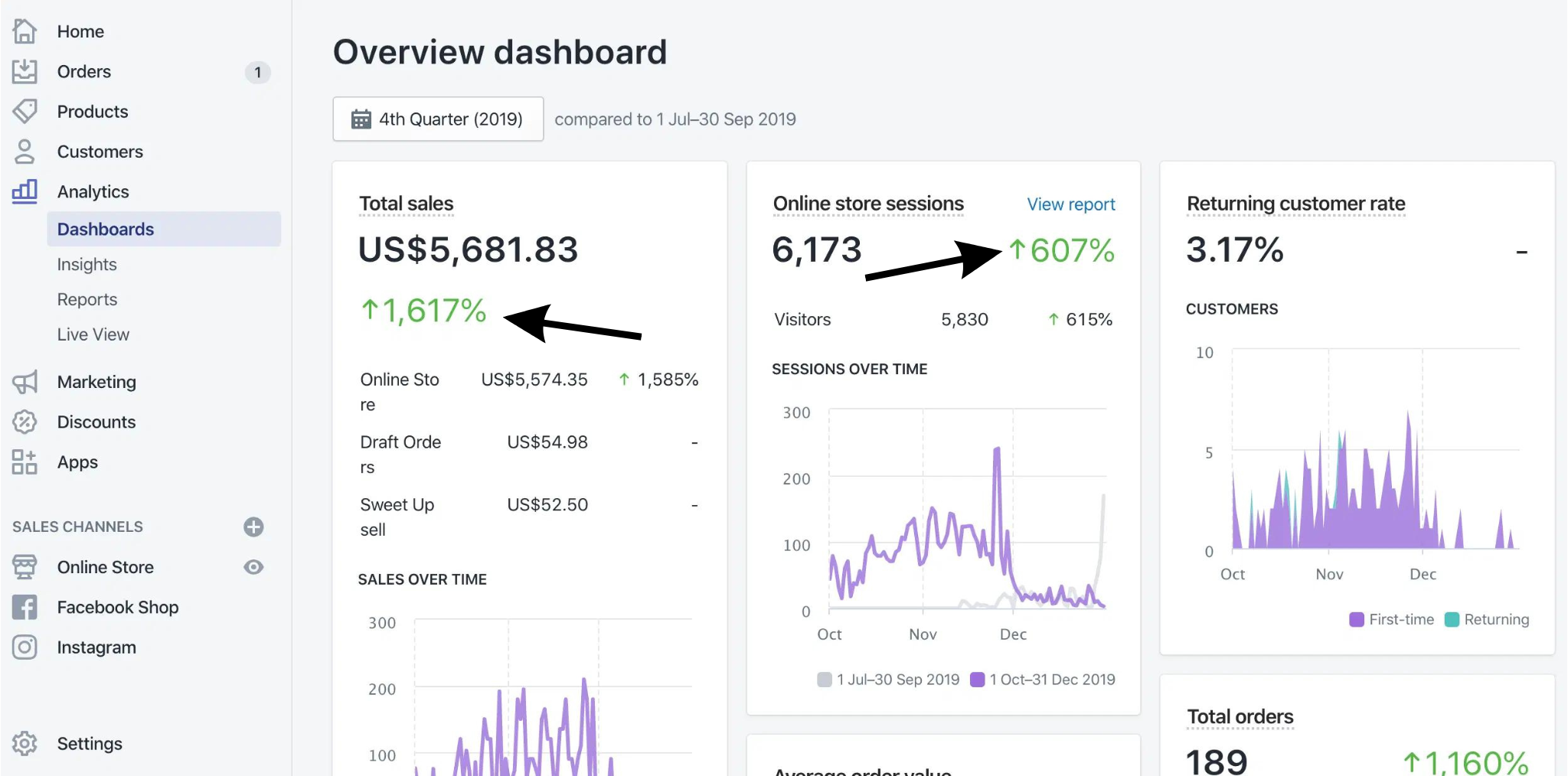This screenshot has width=1568, height=776.
Task: Click the Total orders card title
Action: pyautogui.click(x=1240, y=717)
